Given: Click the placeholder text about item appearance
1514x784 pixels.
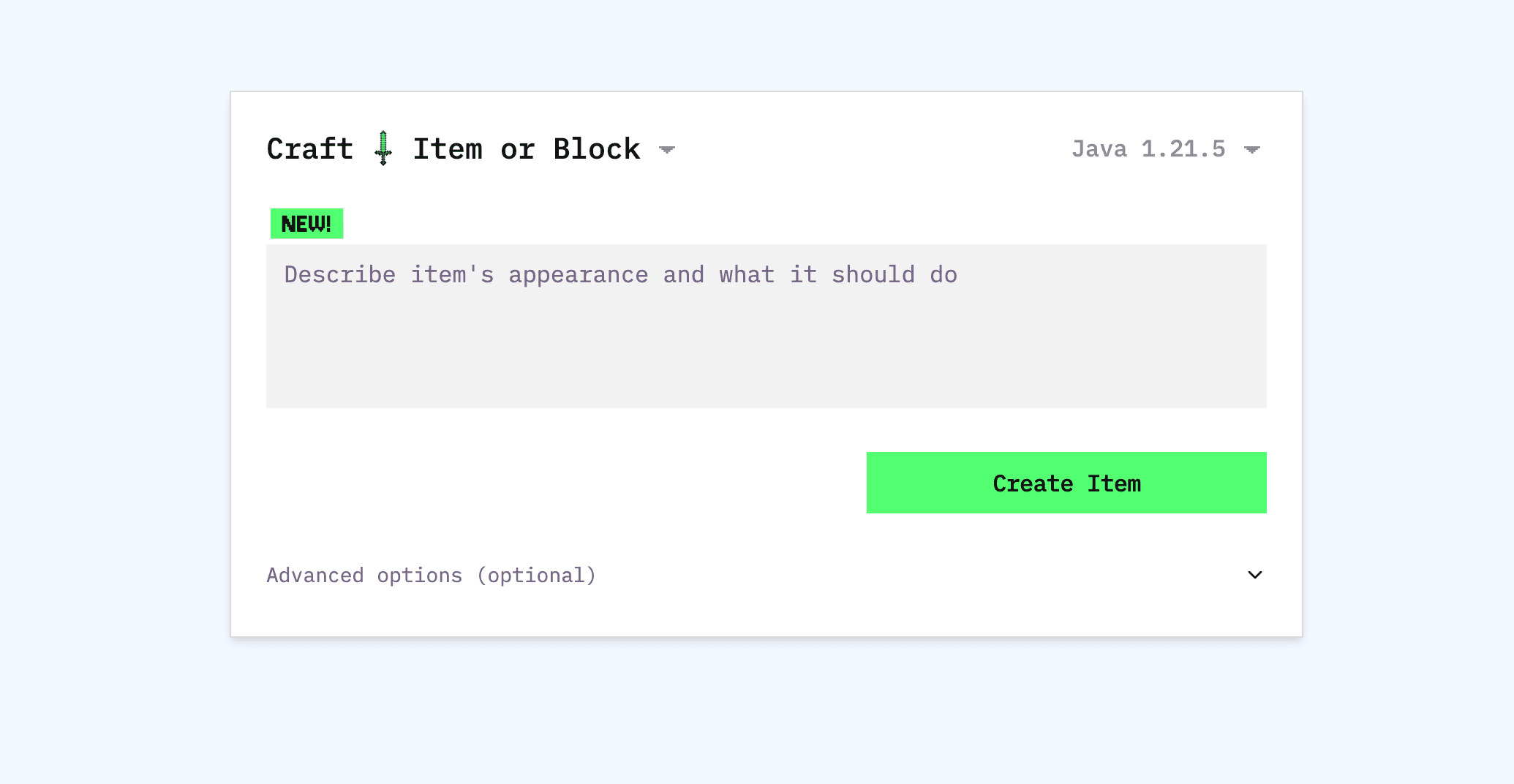Looking at the screenshot, I should coord(620,274).
